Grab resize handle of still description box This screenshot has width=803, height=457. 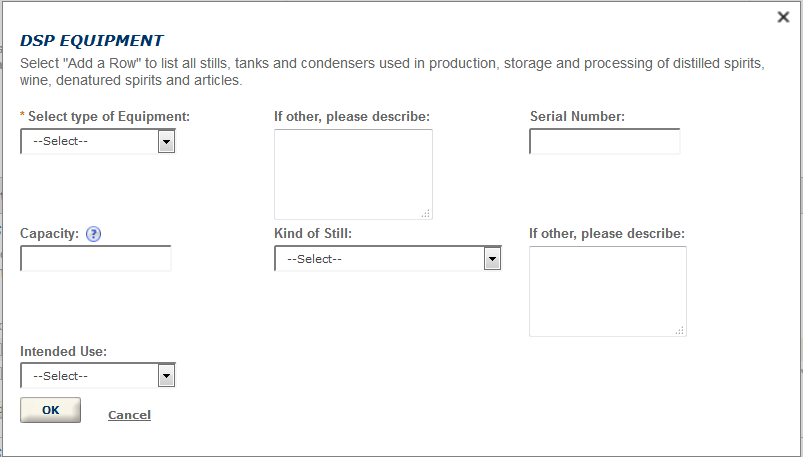(680, 330)
